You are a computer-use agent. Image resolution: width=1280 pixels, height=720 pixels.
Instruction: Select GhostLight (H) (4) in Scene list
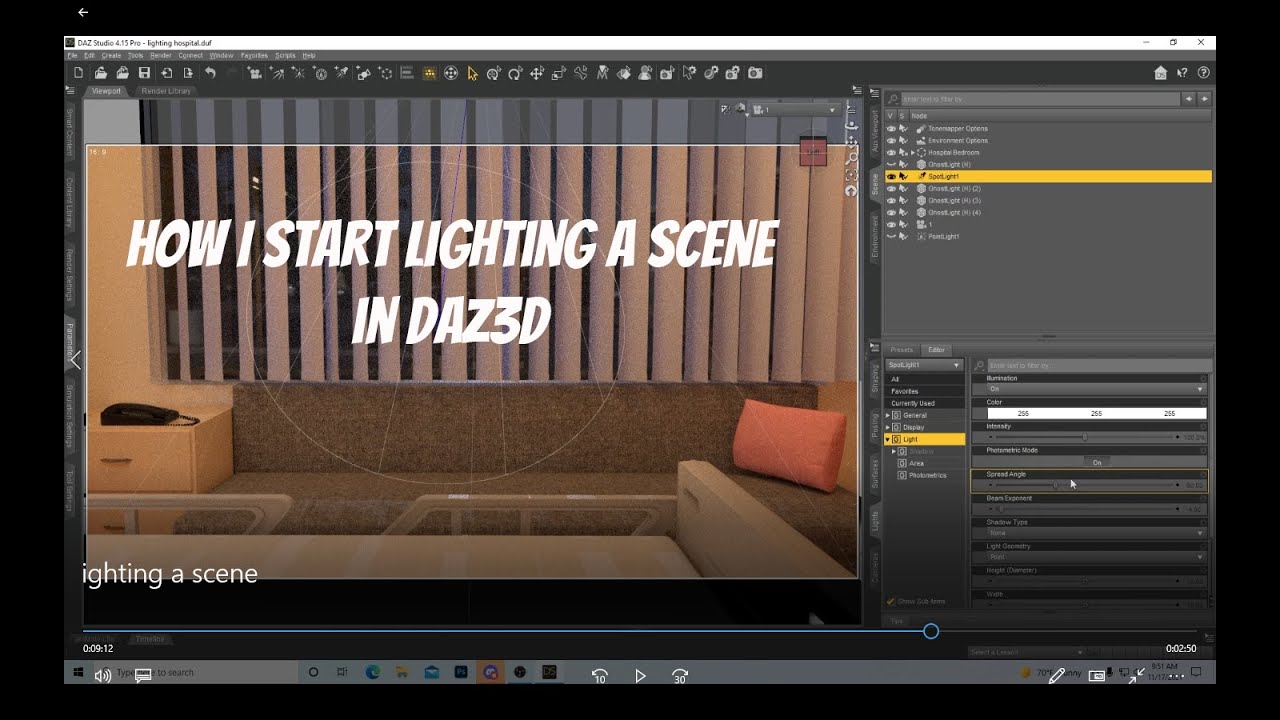point(954,212)
